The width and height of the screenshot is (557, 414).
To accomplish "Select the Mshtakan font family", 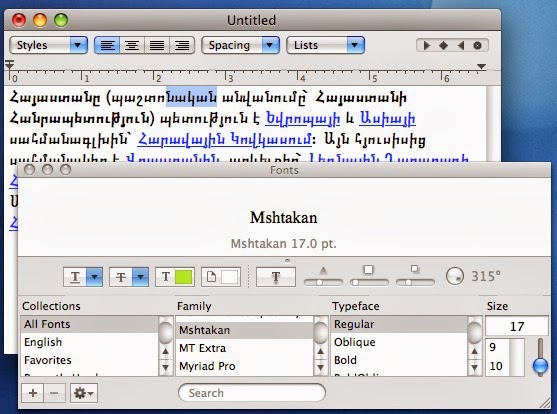I will coord(244,330).
